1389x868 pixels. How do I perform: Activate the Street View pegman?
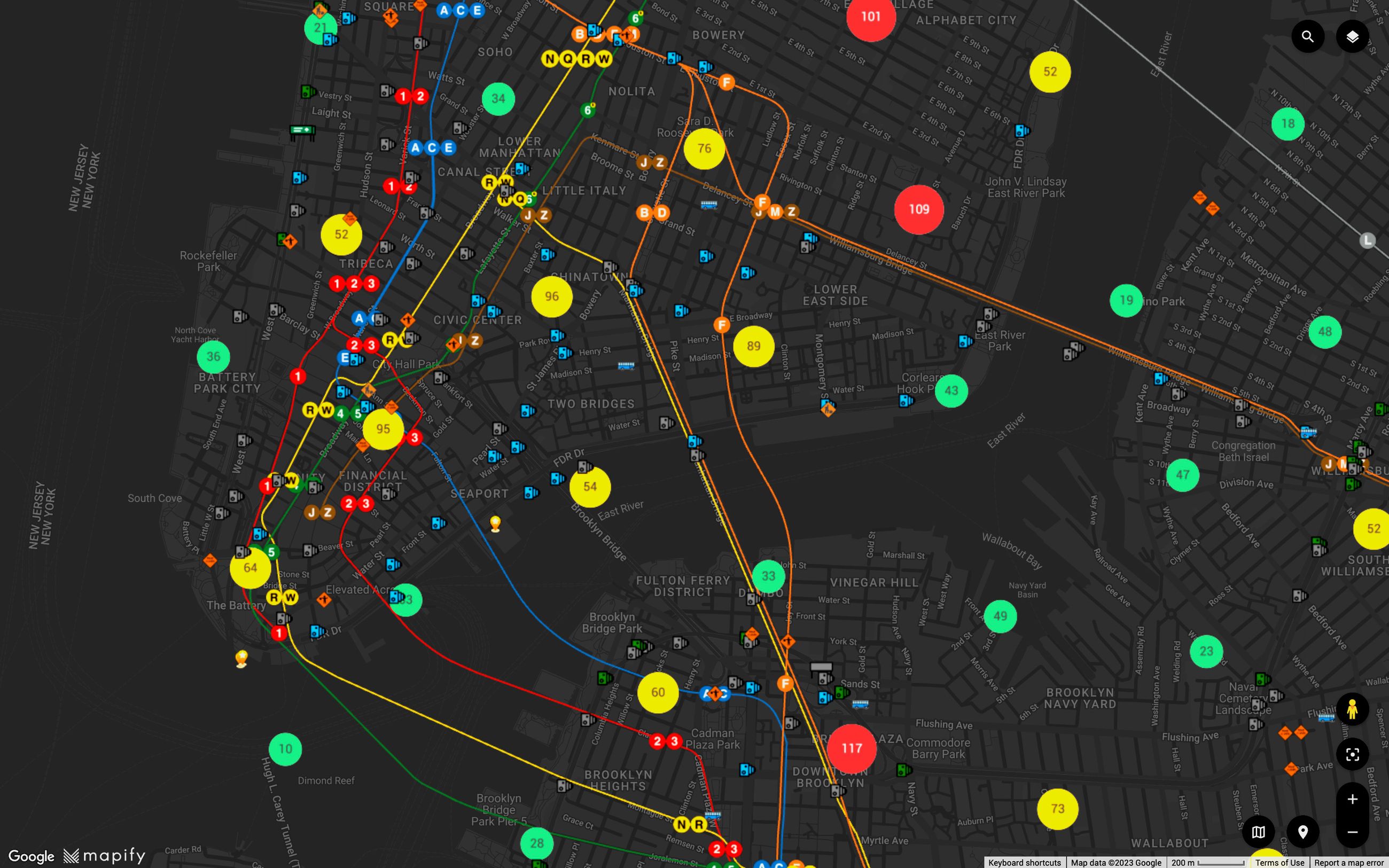[1353, 709]
